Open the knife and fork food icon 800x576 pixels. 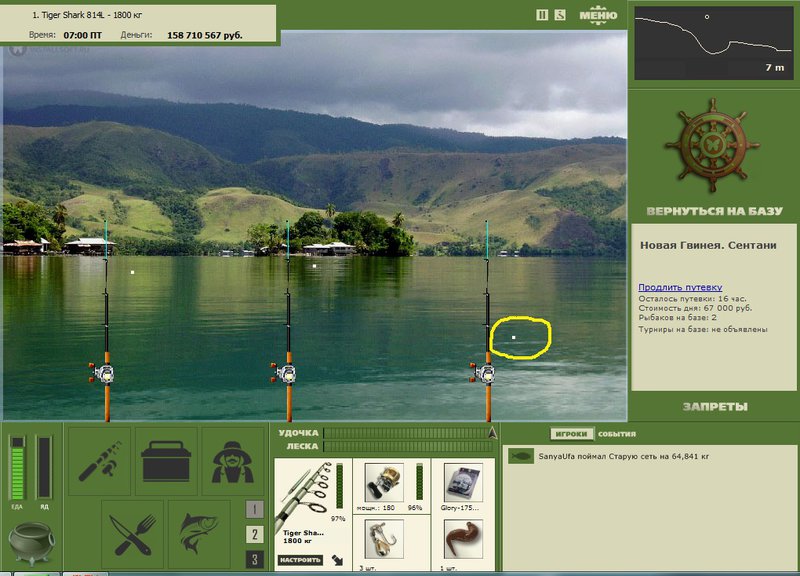[x=133, y=534]
